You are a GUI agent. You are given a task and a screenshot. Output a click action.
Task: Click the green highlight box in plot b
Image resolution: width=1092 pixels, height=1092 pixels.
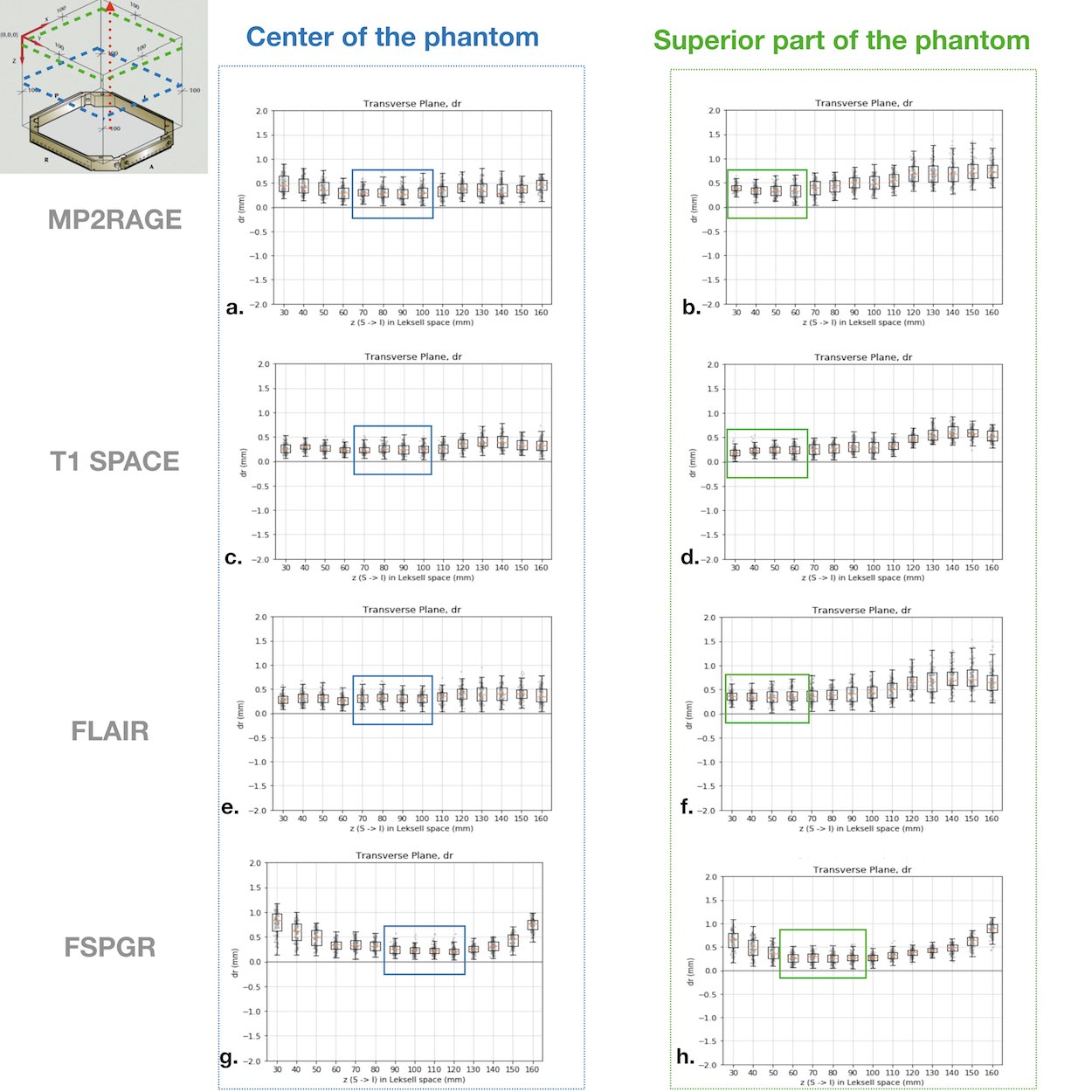[x=767, y=194]
